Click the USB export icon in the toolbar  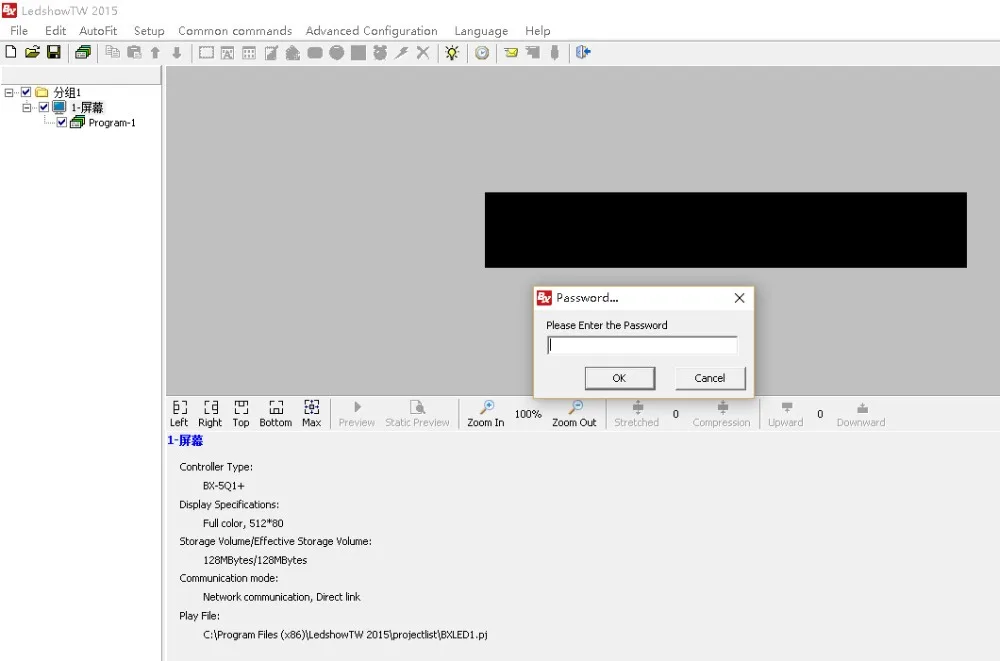(x=554, y=52)
